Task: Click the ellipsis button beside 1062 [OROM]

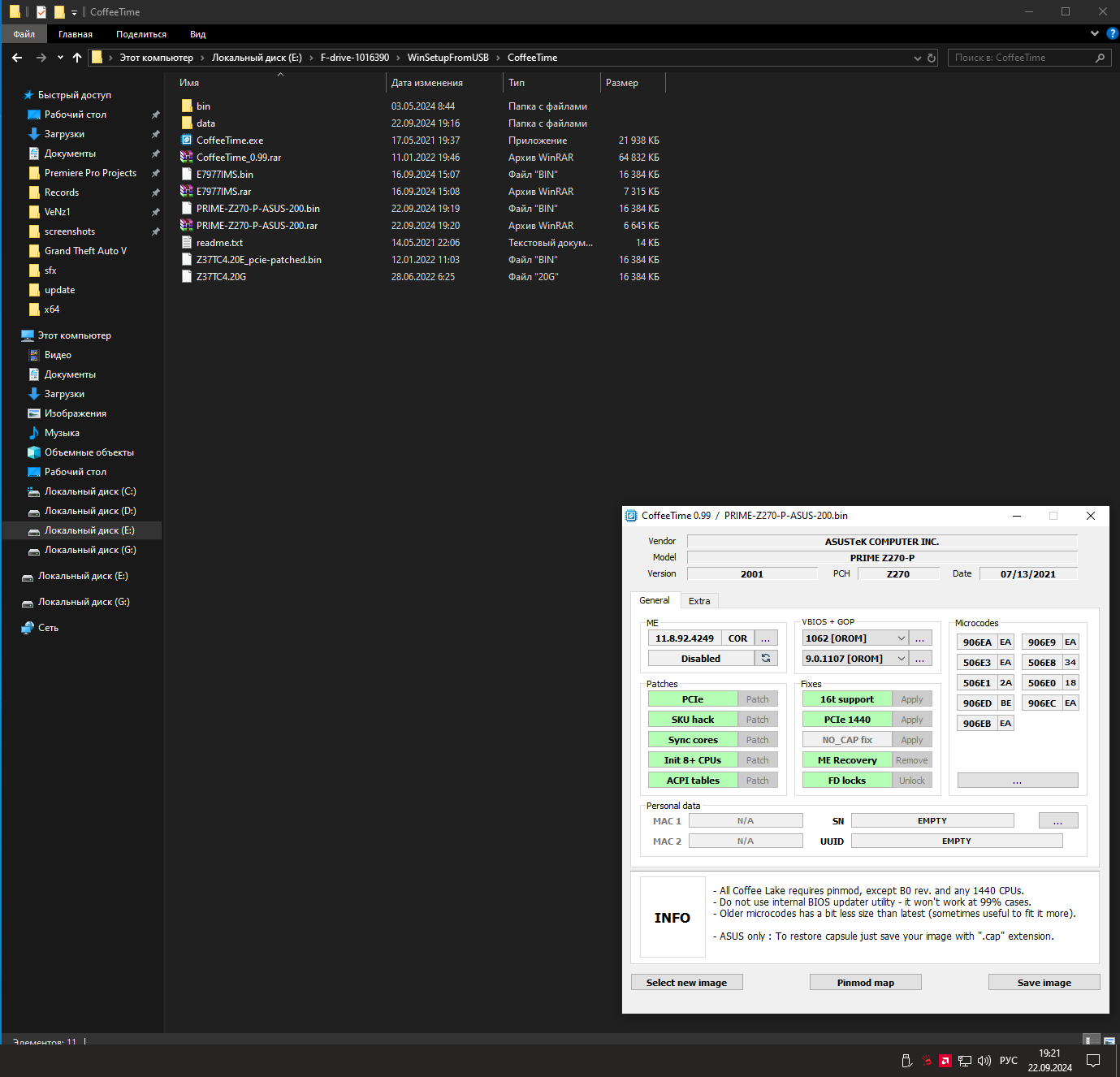Action: coord(920,638)
